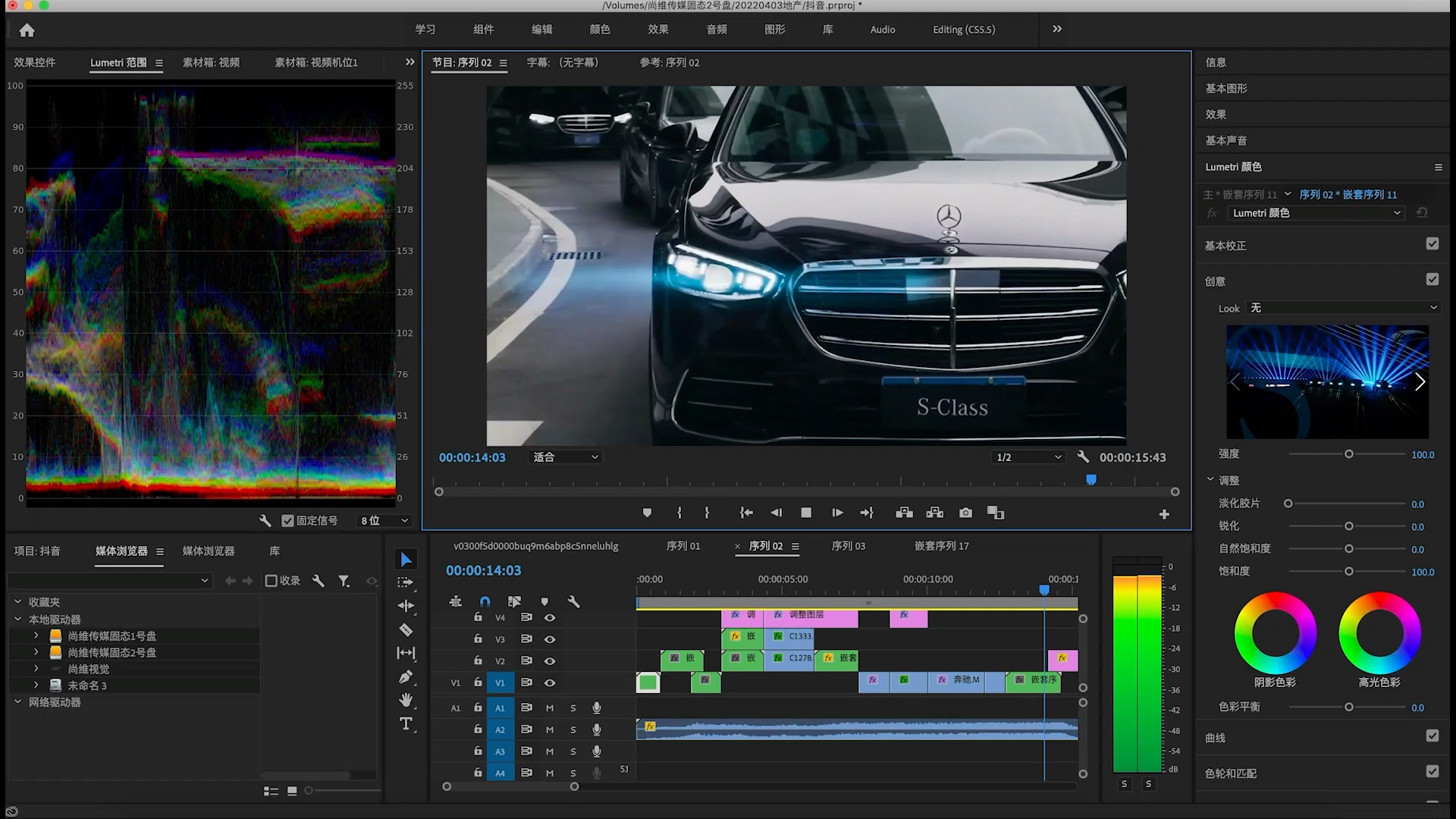
Task: Switch to the Color workspace tab
Action: pyautogui.click(x=600, y=30)
